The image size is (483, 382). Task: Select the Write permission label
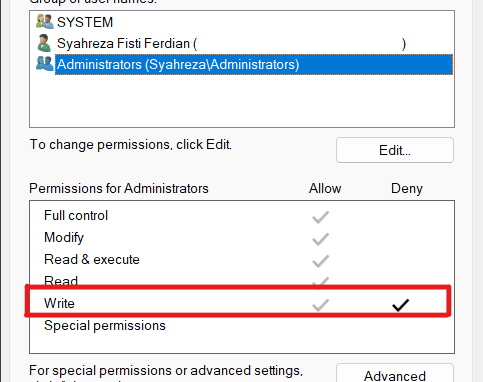point(59,303)
